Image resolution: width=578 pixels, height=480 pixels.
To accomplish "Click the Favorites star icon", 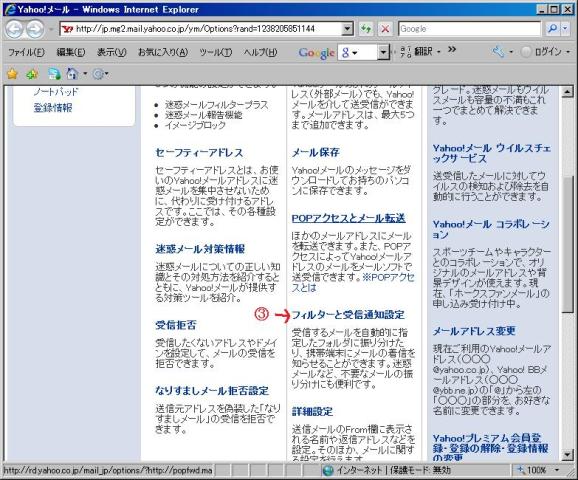I will point(13,74).
